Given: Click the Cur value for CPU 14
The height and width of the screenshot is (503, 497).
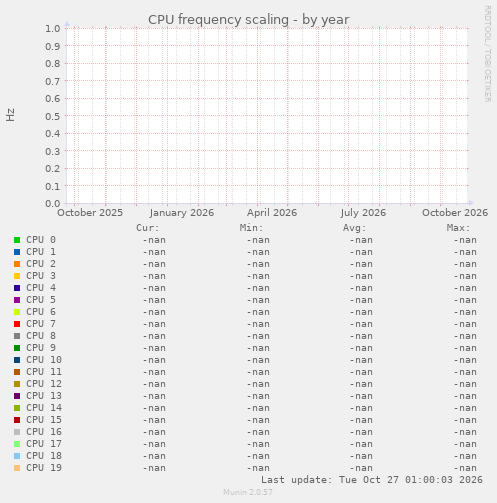Looking at the screenshot, I should pos(154,408).
